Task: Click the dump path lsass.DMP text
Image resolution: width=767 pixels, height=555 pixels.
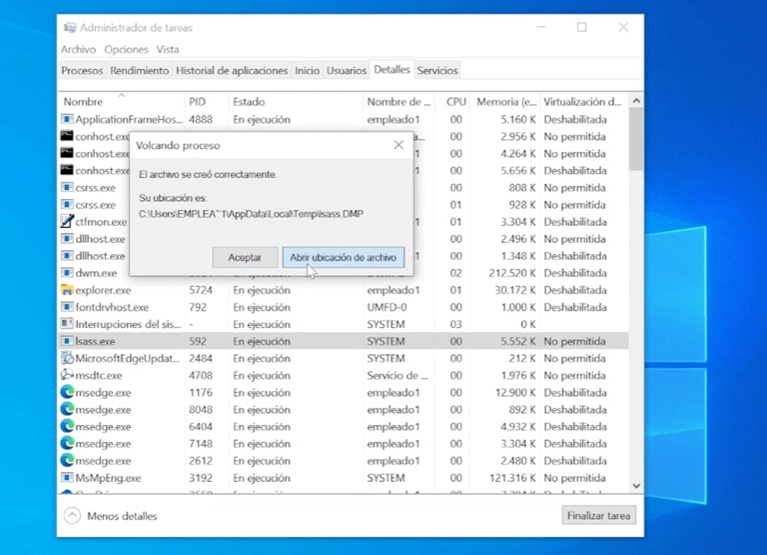Action: tap(251, 214)
